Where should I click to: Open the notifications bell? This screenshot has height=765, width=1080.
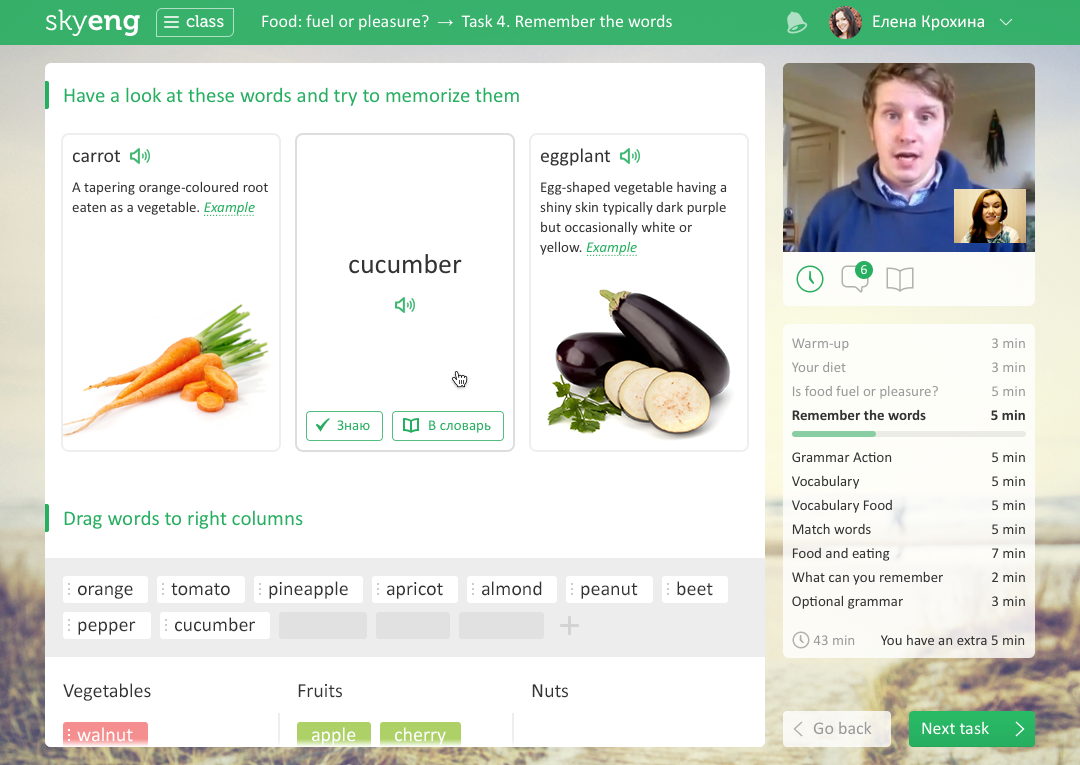click(x=796, y=22)
